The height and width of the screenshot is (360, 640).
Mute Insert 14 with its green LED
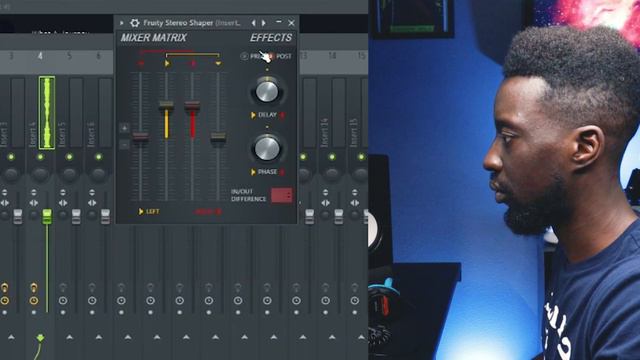click(332, 157)
